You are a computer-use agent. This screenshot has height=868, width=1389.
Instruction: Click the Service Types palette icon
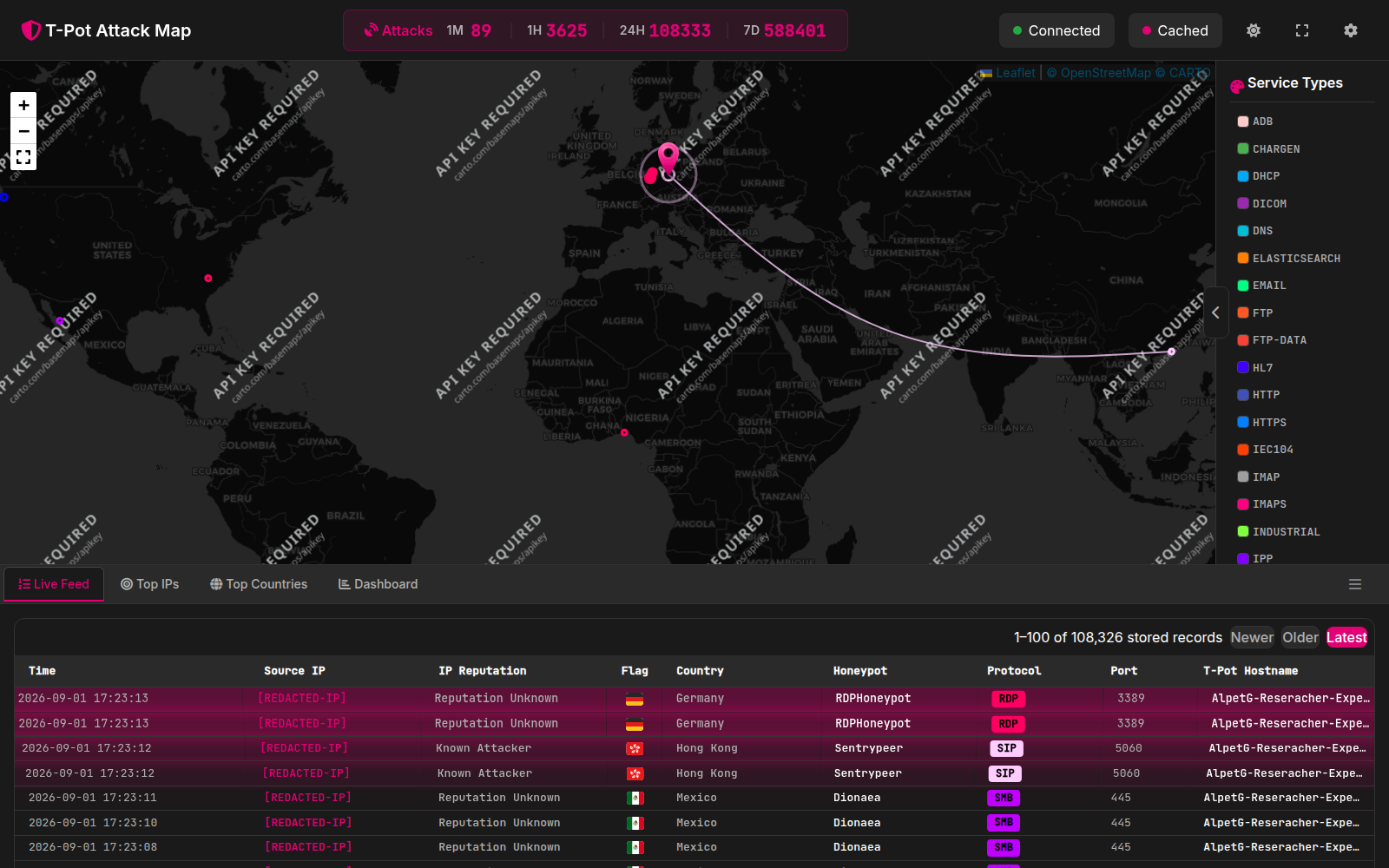pyautogui.click(x=1237, y=85)
